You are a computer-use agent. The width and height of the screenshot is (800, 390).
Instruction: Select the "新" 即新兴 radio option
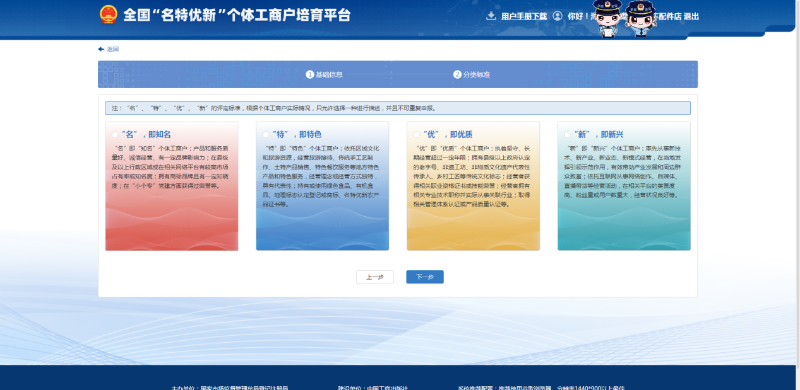[x=567, y=135]
